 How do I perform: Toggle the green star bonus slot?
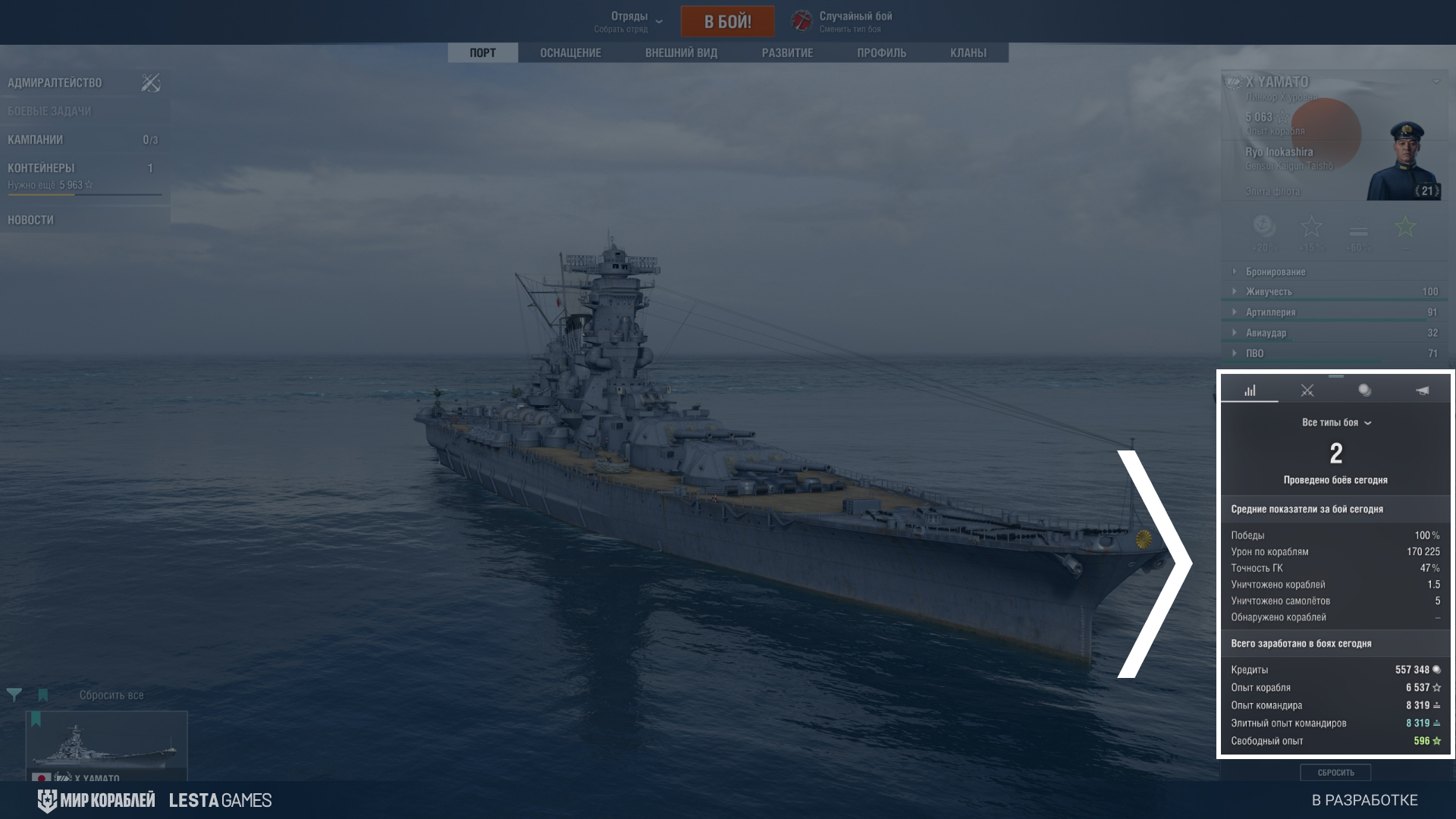tap(1405, 227)
